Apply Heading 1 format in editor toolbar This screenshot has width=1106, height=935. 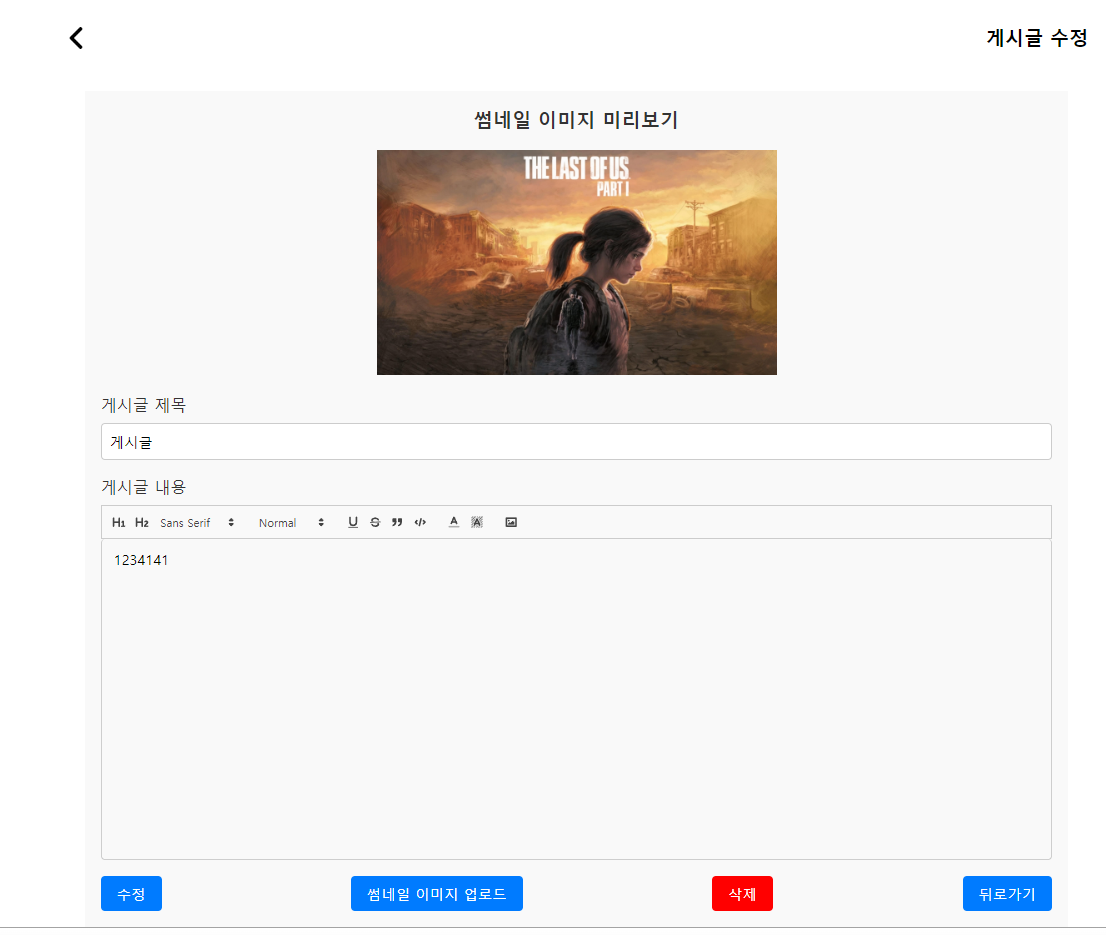point(118,522)
